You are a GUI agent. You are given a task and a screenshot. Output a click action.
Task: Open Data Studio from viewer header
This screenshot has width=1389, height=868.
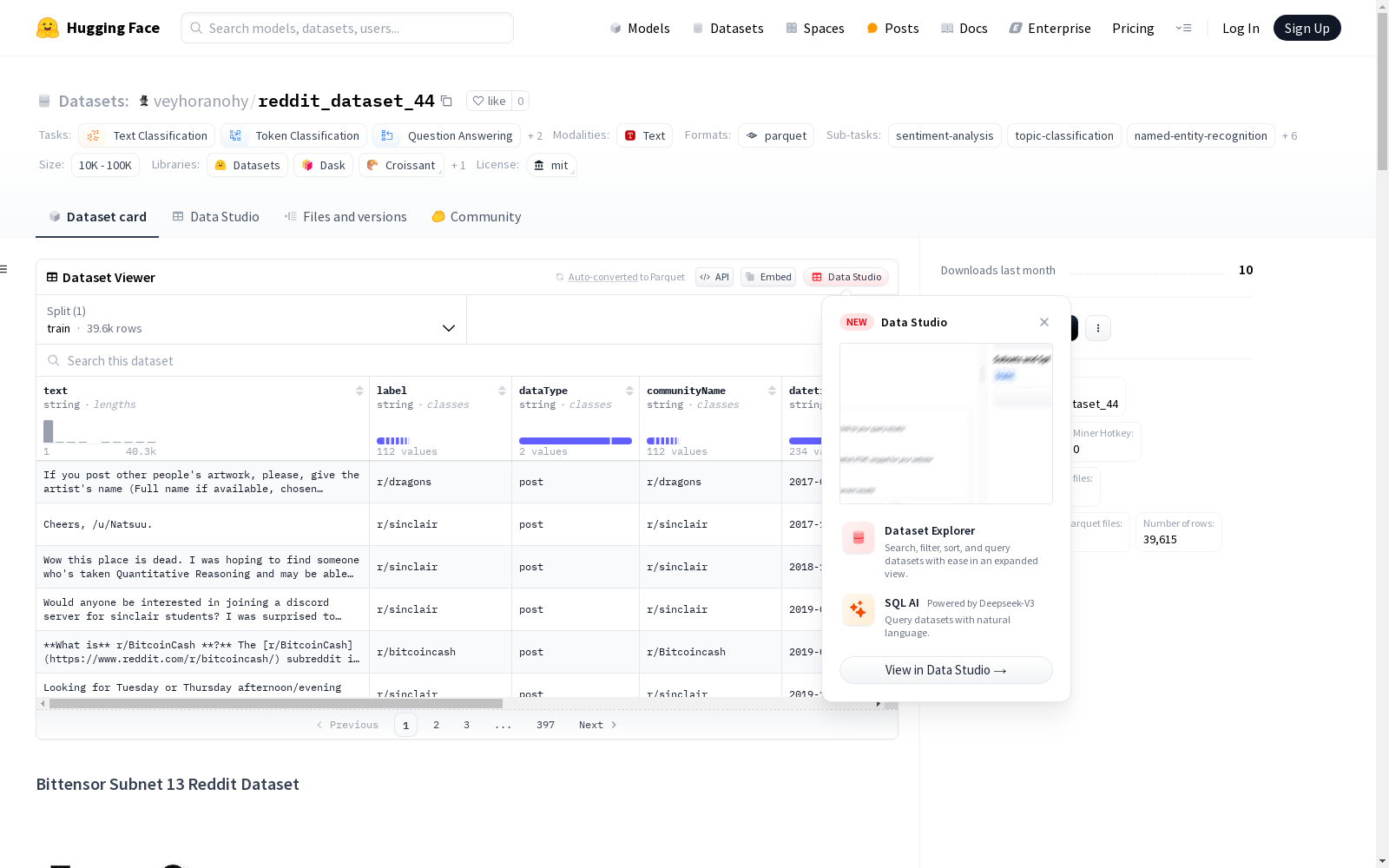[x=846, y=277]
